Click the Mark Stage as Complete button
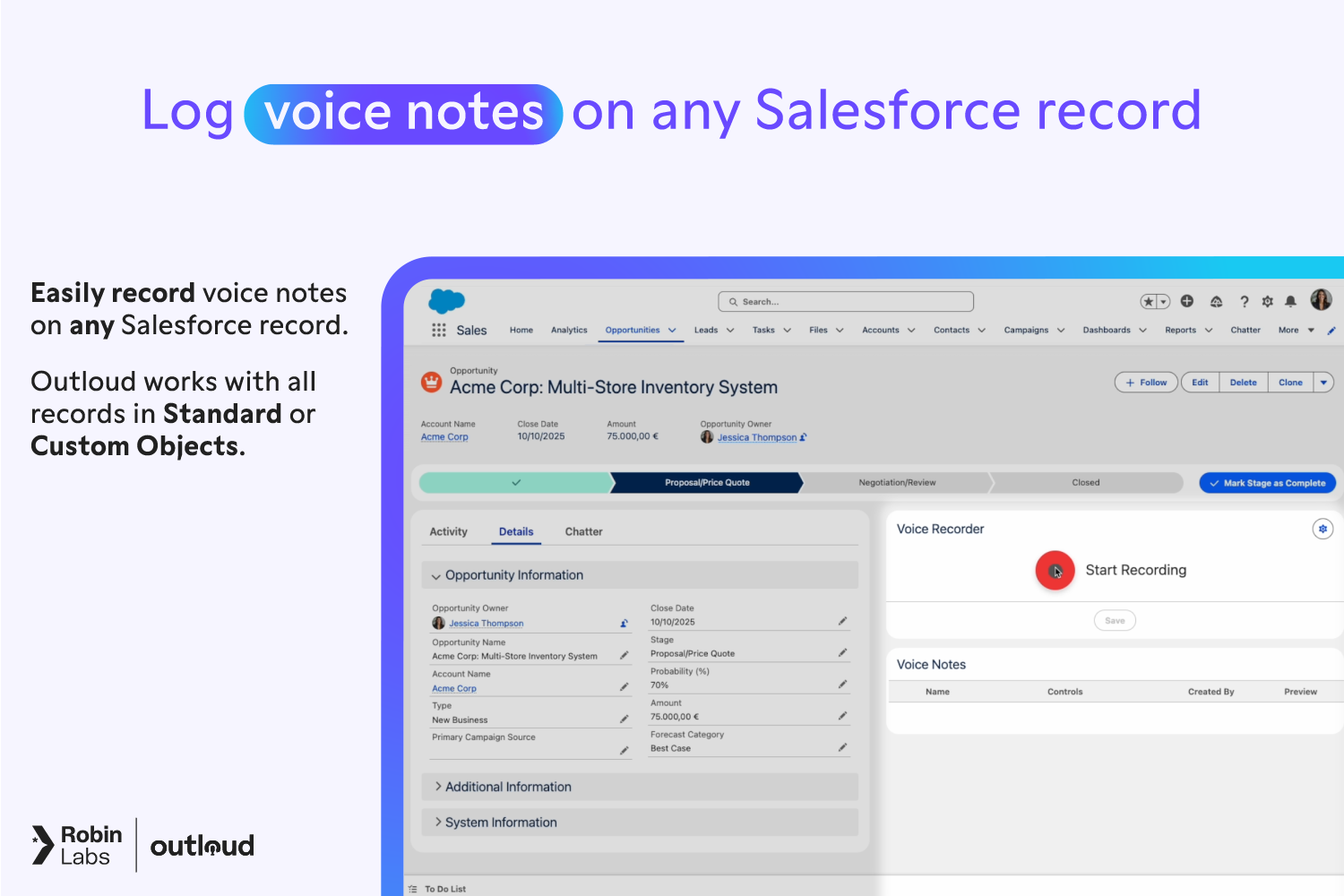 (x=1267, y=483)
